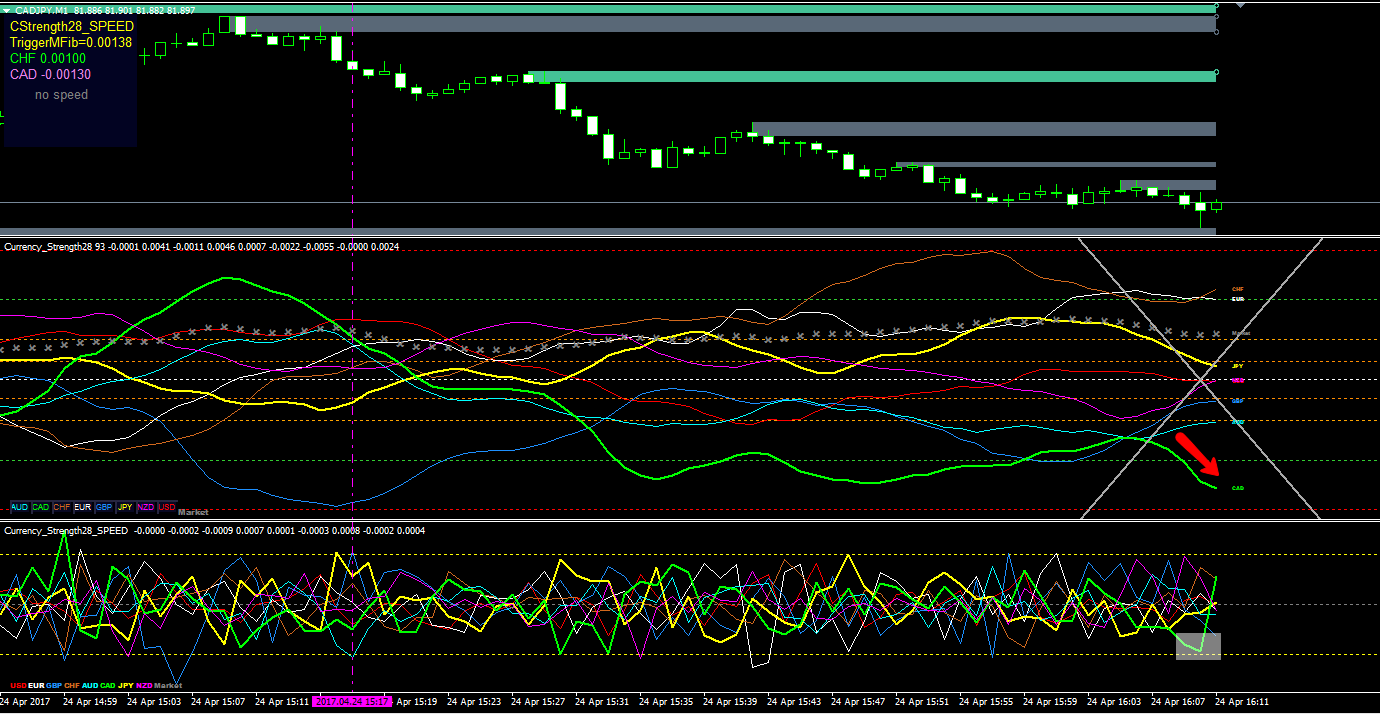Click the CAD -0.00130 value

[50, 75]
